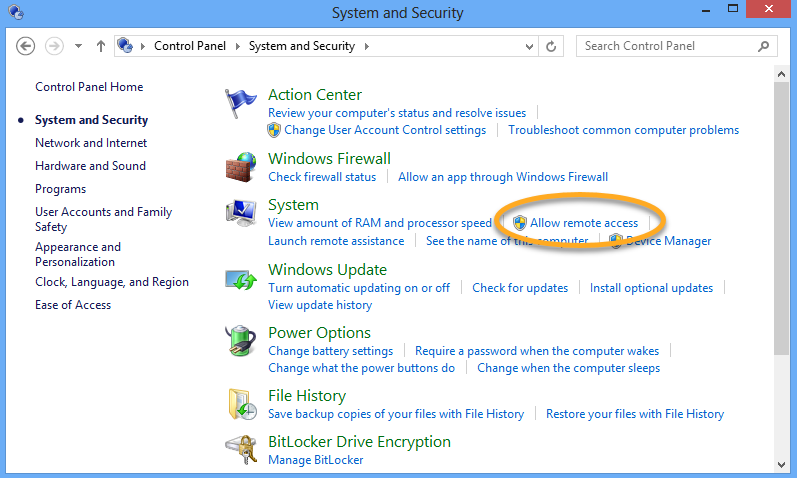This screenshot has width=797, height=478.
Task: Click Control Panel Home link
Action: [x=89, y=87]
